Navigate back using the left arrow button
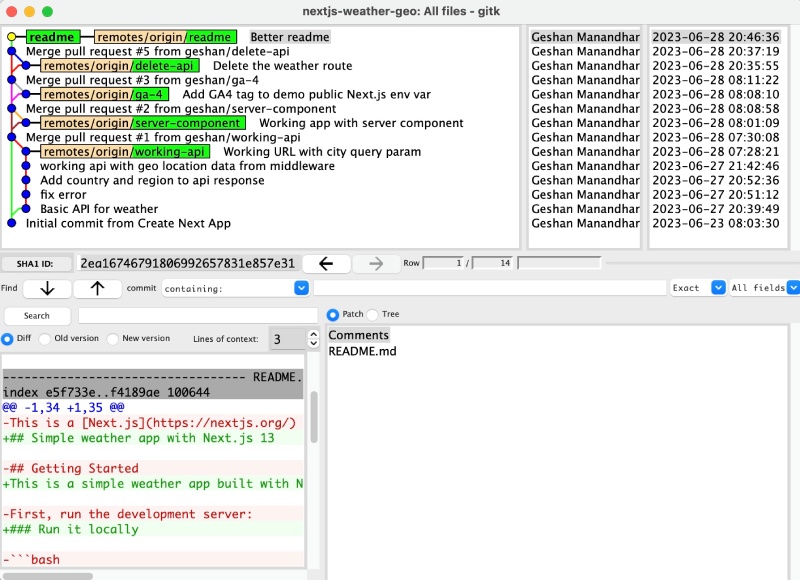Screen dimensions: 800x580 329,263
